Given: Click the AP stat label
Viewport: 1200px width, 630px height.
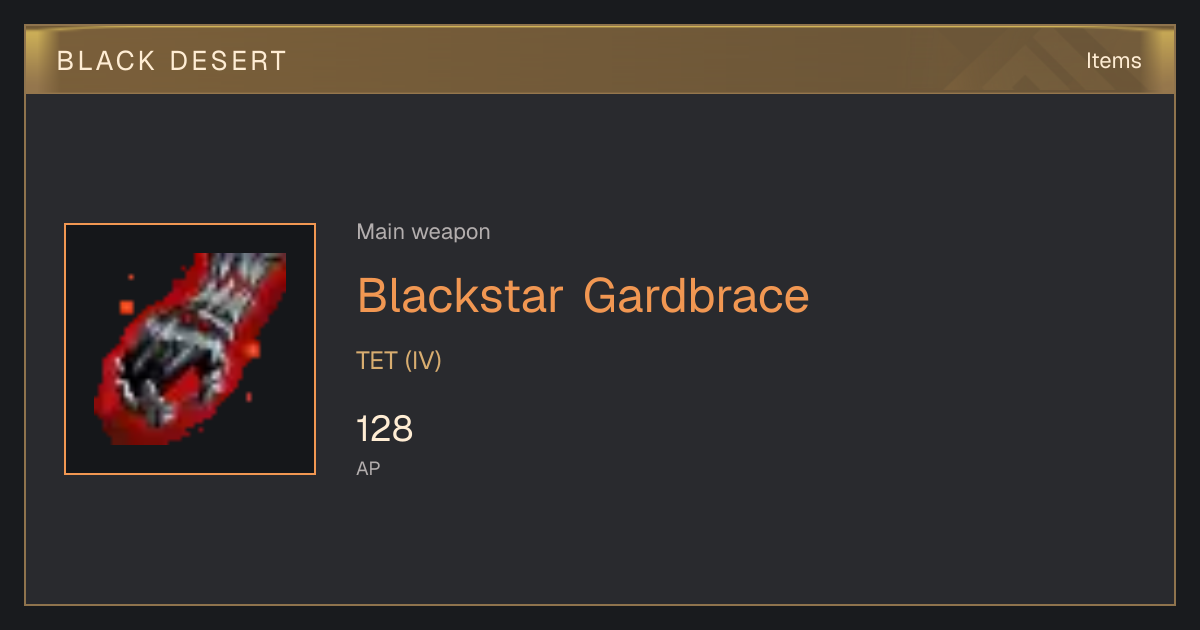Looking at the screenshot, I should point(368,468).
